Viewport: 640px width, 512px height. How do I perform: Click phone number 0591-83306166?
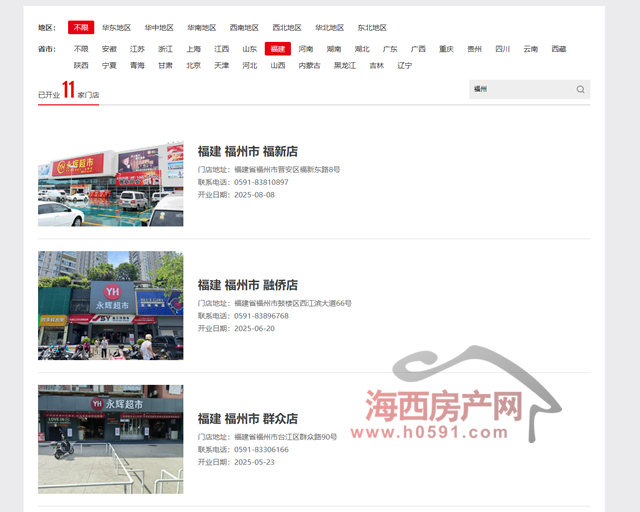coord(261,450)
